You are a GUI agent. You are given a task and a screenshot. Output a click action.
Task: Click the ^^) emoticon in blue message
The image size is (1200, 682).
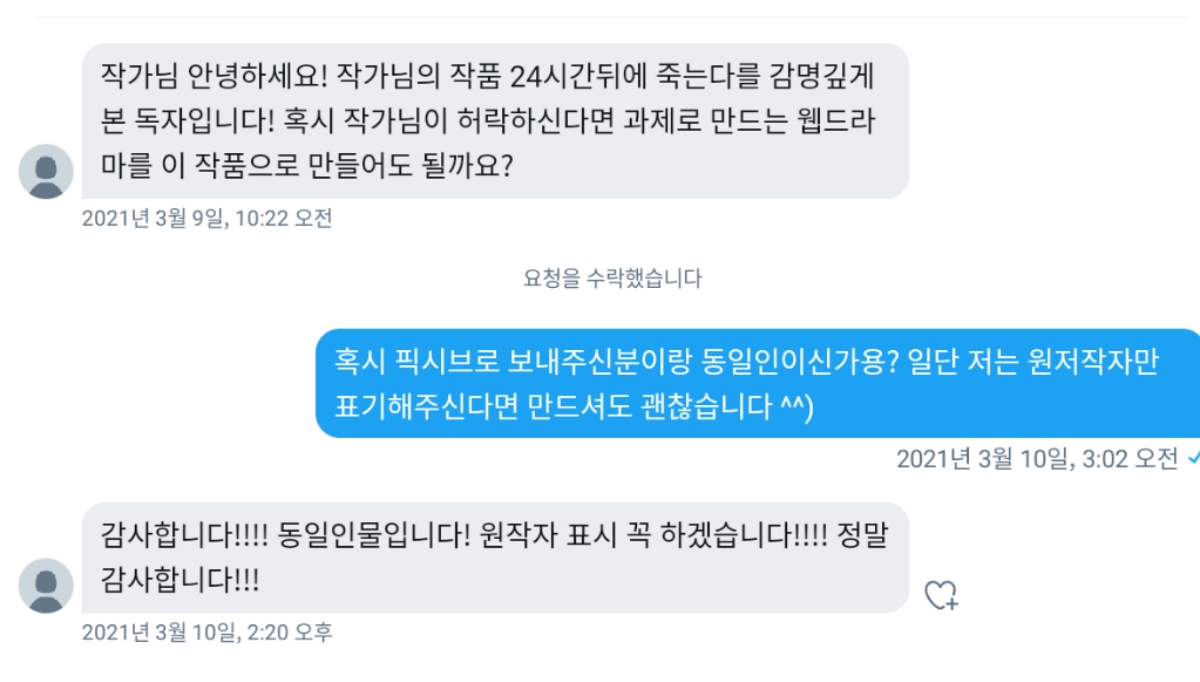[x=797, y=407]
